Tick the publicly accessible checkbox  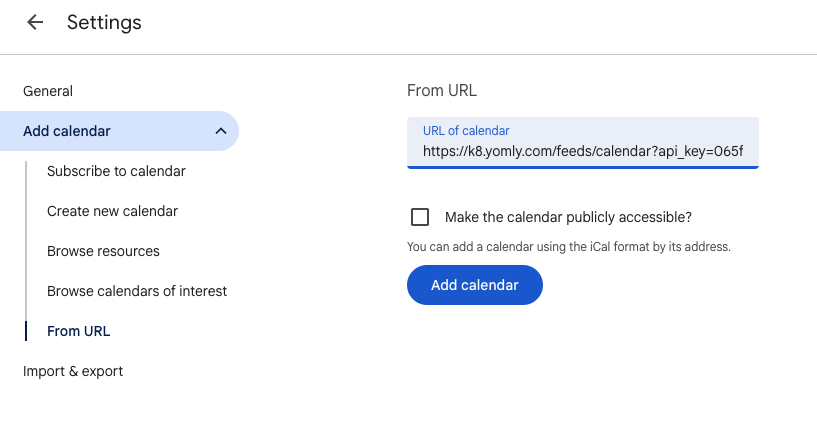[x=420, y=217]
